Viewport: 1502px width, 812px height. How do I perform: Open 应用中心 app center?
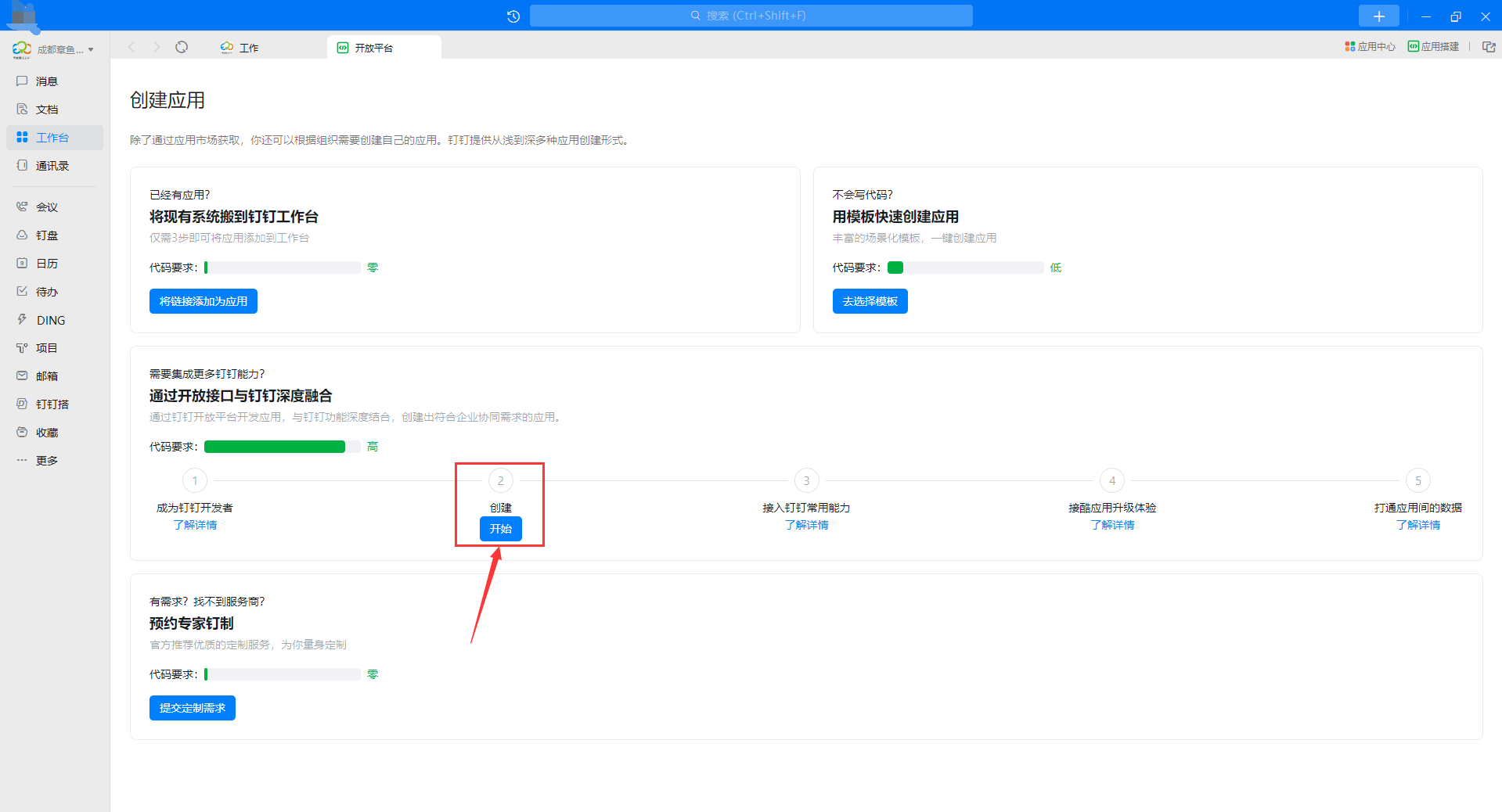[x=1370, y=47]
